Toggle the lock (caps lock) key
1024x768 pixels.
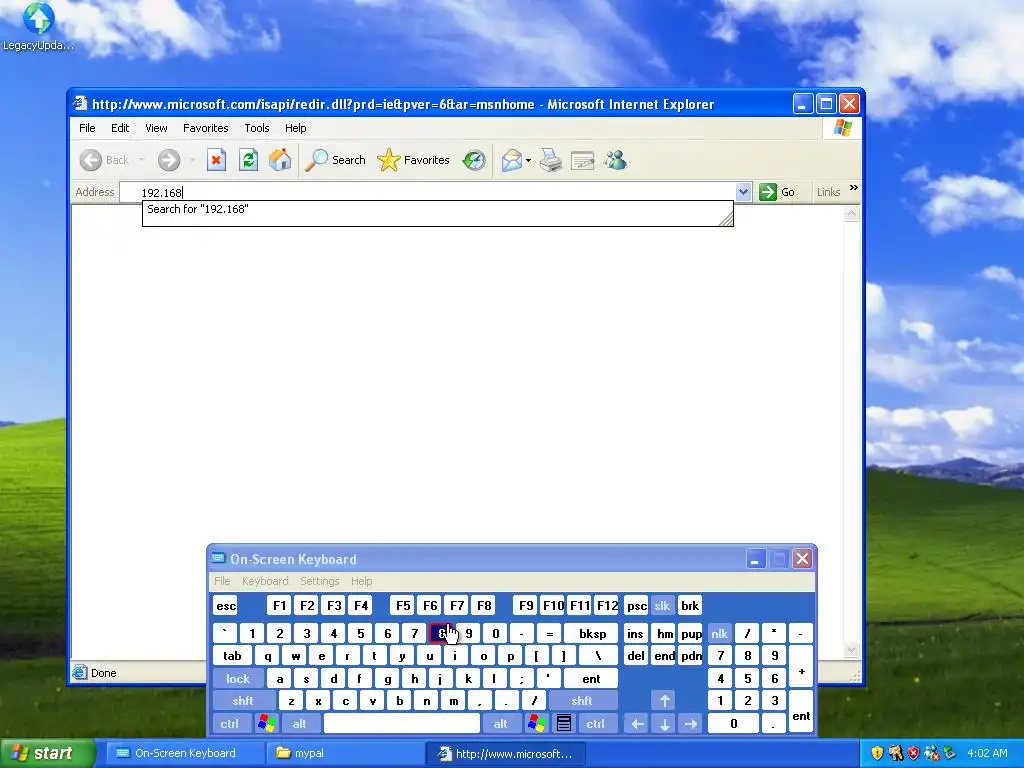pos(238,679)
